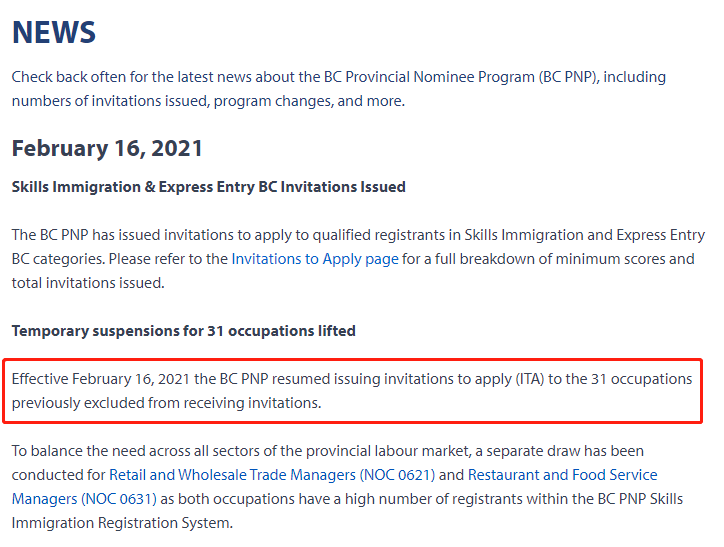Click the 'total invitations issued.' line
724x547 pixels.
(x=88, y=283)
